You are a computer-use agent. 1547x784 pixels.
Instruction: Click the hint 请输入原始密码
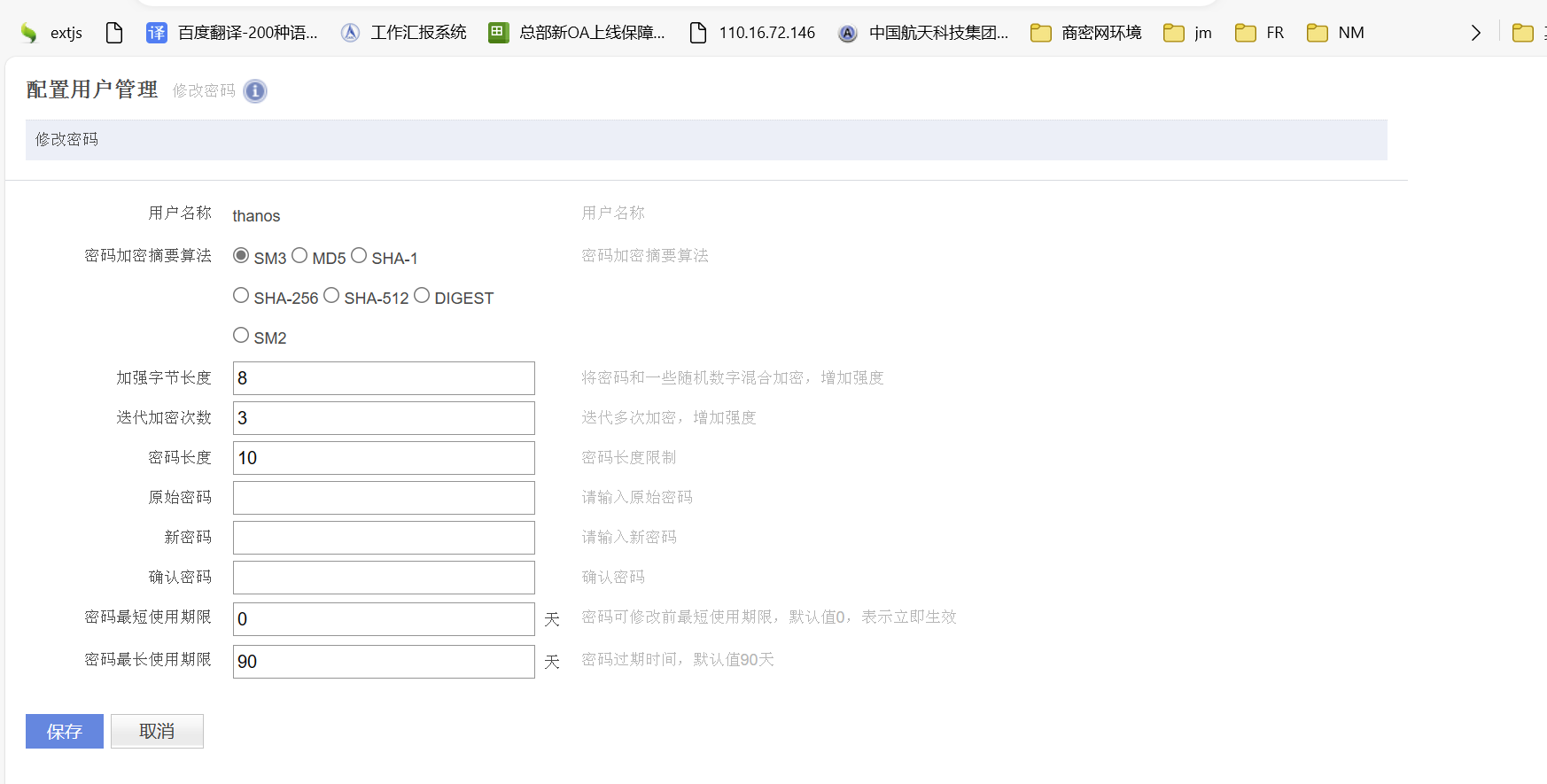[x=637, y=497]
